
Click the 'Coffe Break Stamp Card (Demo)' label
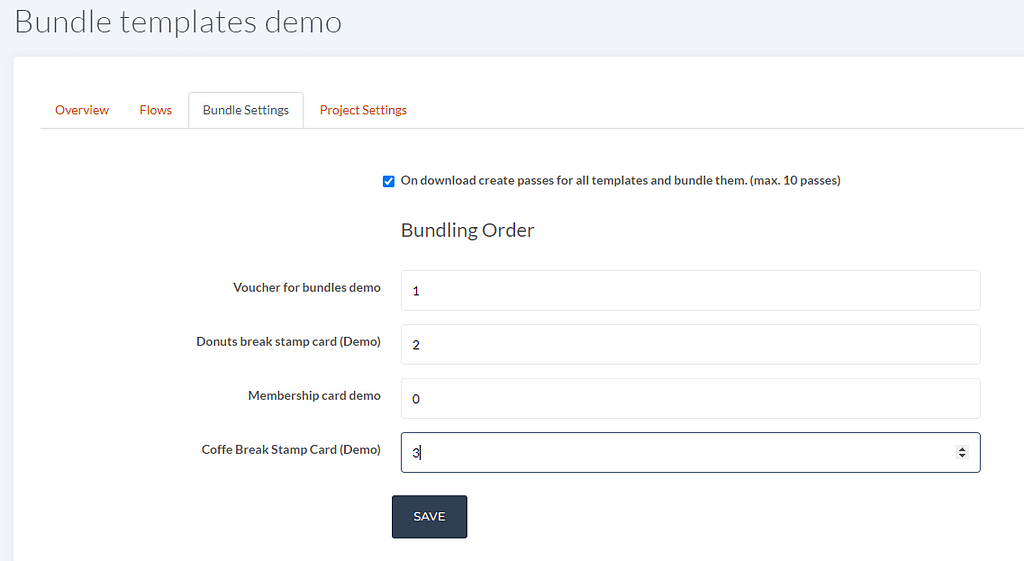coord(291,449)
